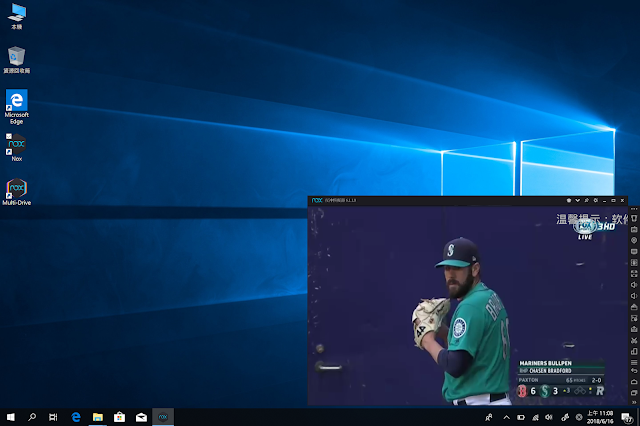640x426 pixels.
Task: Open the toolbox icon above the scissors
Action: 634,329
